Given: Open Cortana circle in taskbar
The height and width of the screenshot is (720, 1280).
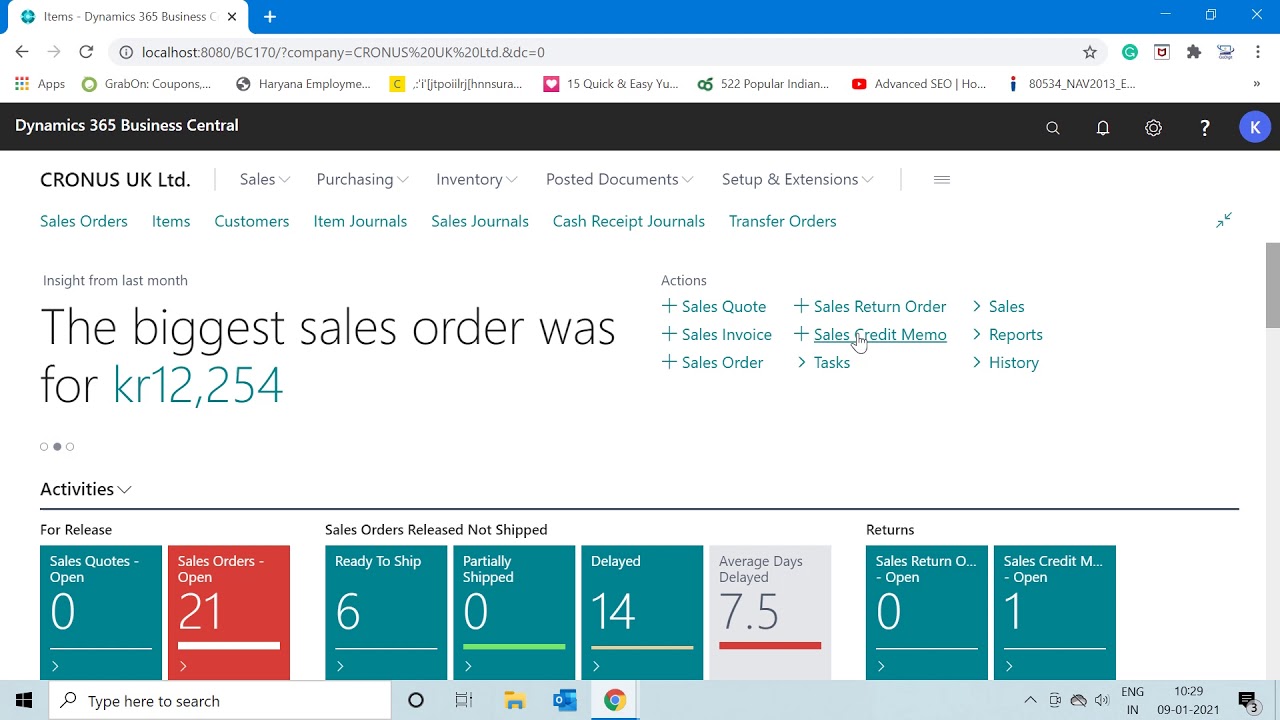Looking at the screenshot, I should point(416,701).
